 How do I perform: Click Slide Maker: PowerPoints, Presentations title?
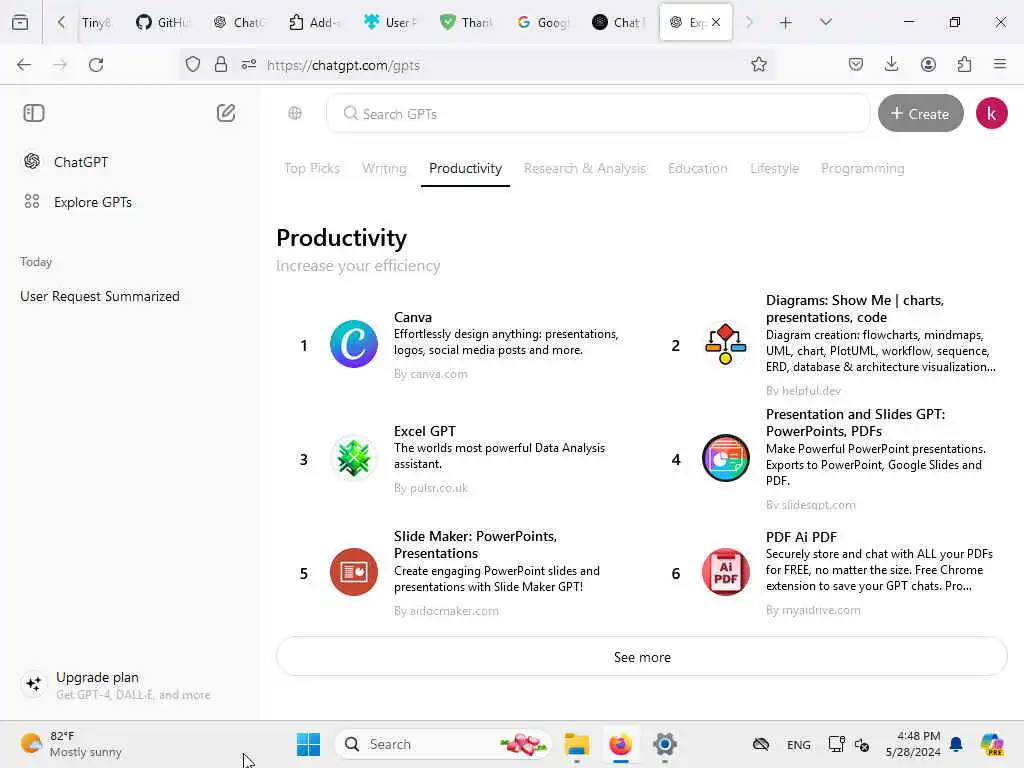pos(475,545)
